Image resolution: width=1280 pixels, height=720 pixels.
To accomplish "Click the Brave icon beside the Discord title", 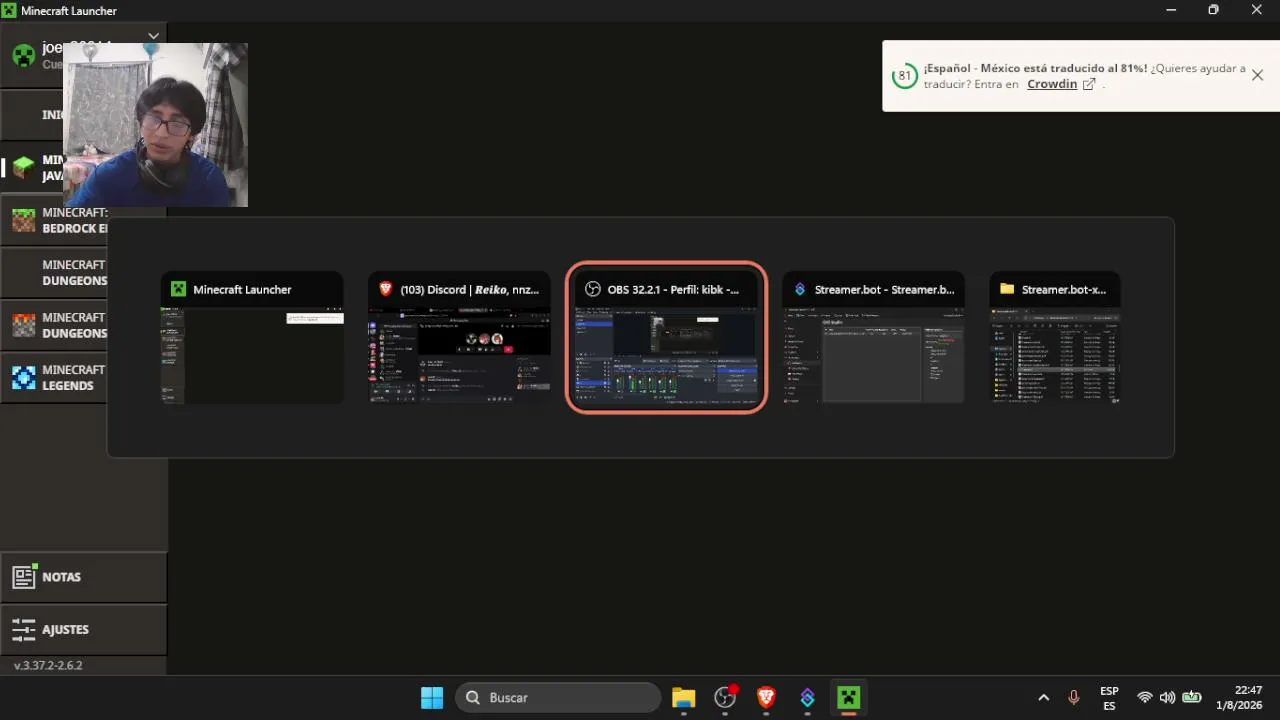I will (x=385, y=289).
